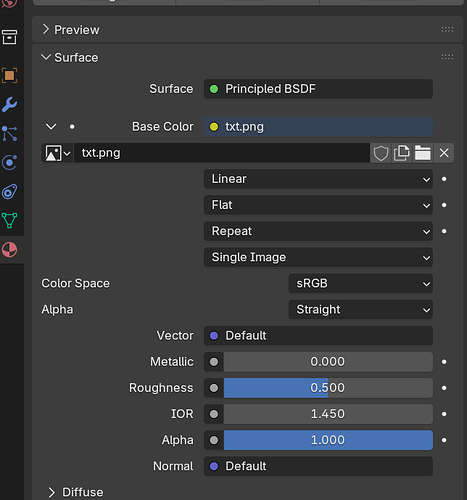The width and height of the screenshot is (467, 500).
Task: Duplicate the txt.png image datablock
Action: click(402, 153)
